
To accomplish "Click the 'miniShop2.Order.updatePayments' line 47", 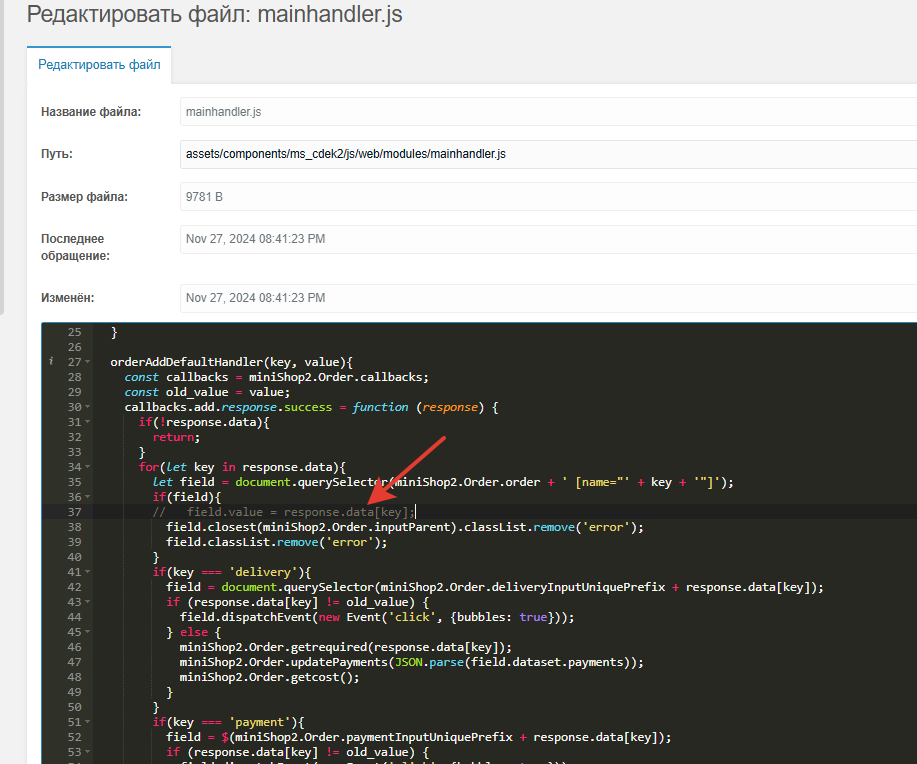I will point(412,662).
